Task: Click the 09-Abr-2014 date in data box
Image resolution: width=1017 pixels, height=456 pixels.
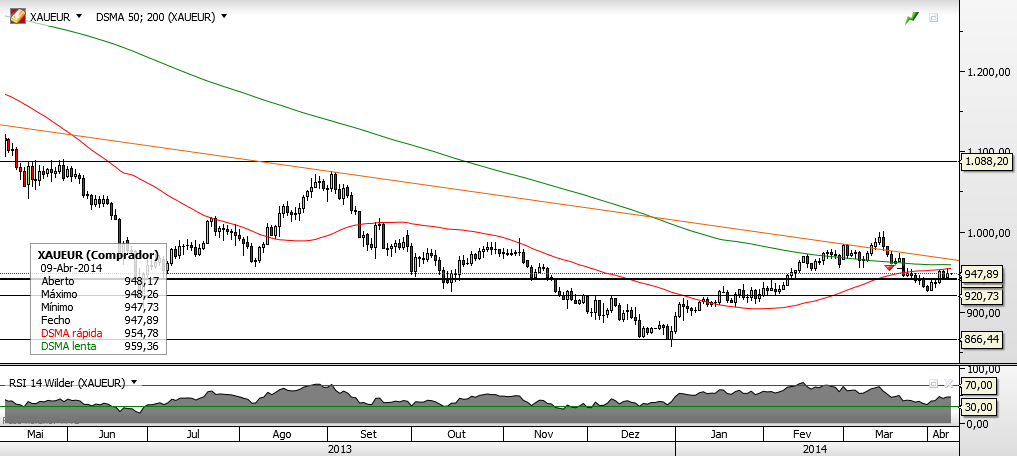Action: [x=70, y=267]
